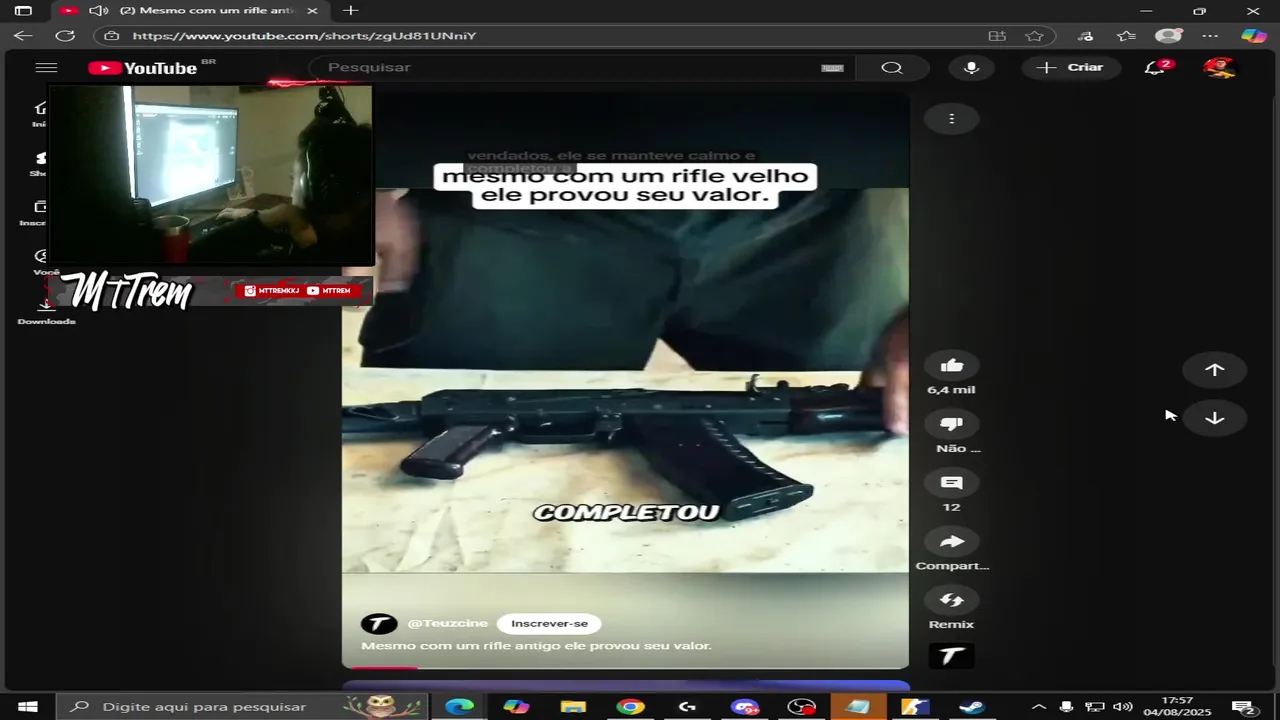Open the comments with 12 replies

click(951, 483)
